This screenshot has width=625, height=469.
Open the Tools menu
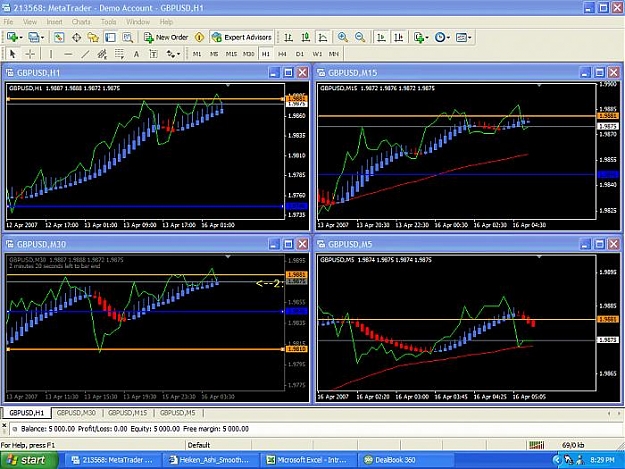(108, 22)
